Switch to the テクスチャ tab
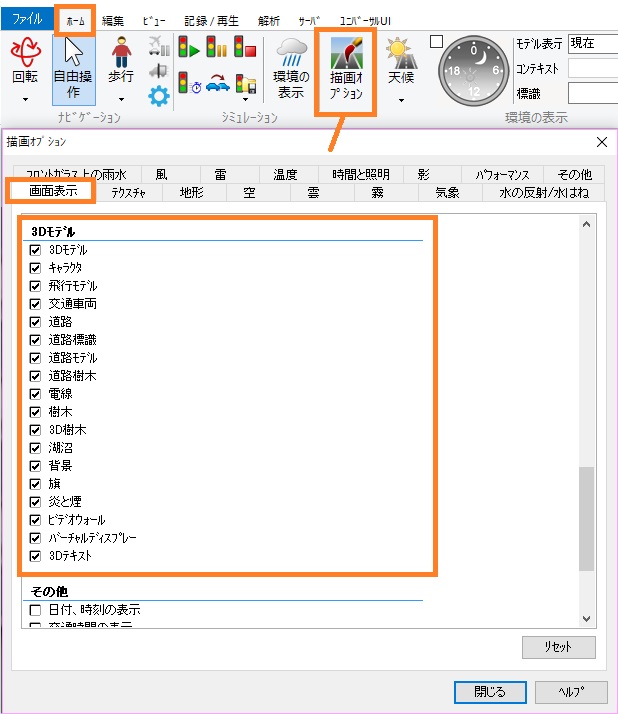The image size is (618, 714). pos(128,193)
